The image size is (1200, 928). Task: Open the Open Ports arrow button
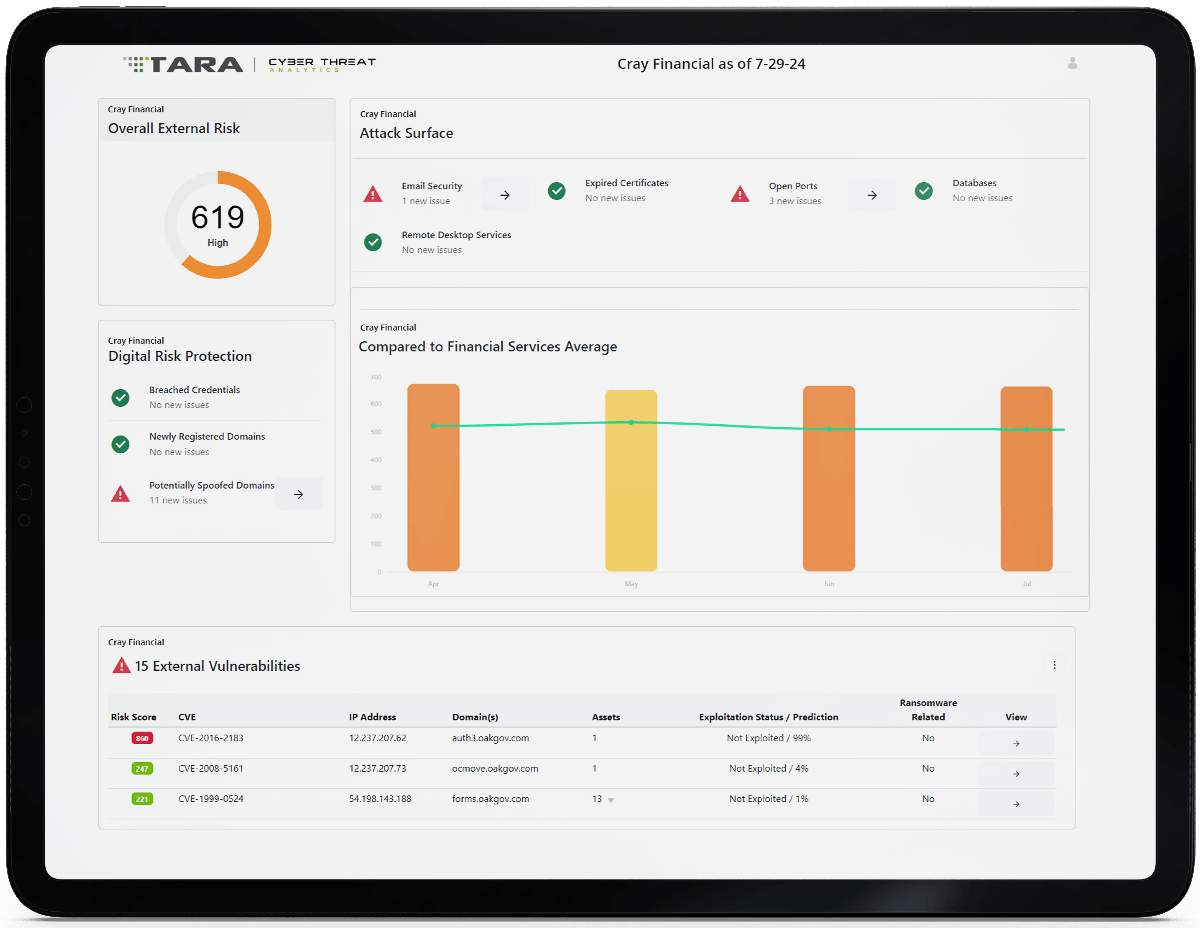[872, 195]
